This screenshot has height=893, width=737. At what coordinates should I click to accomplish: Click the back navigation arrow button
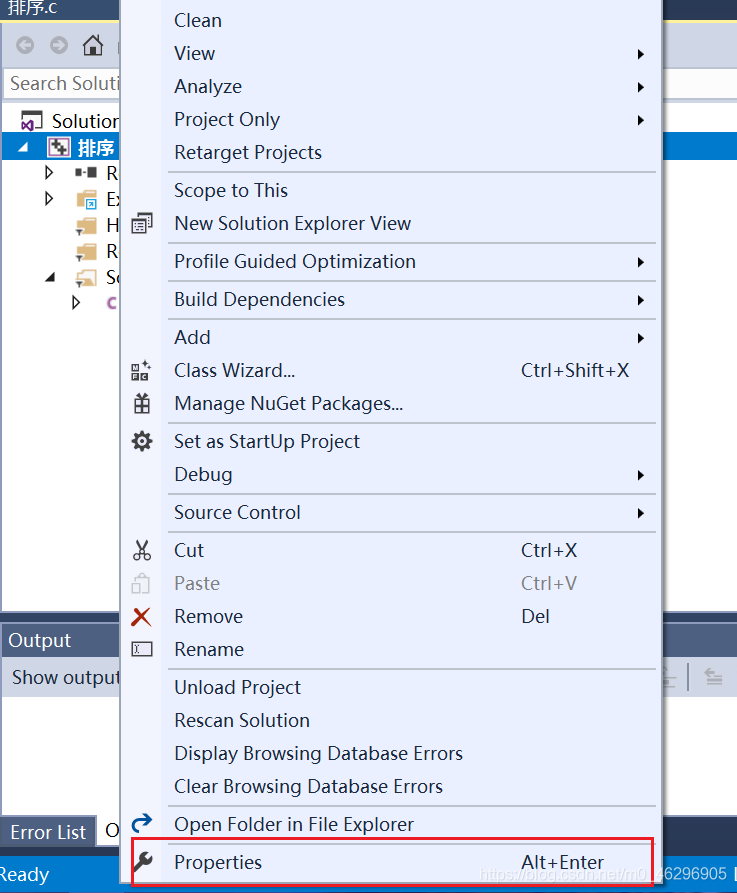(25, 45)
